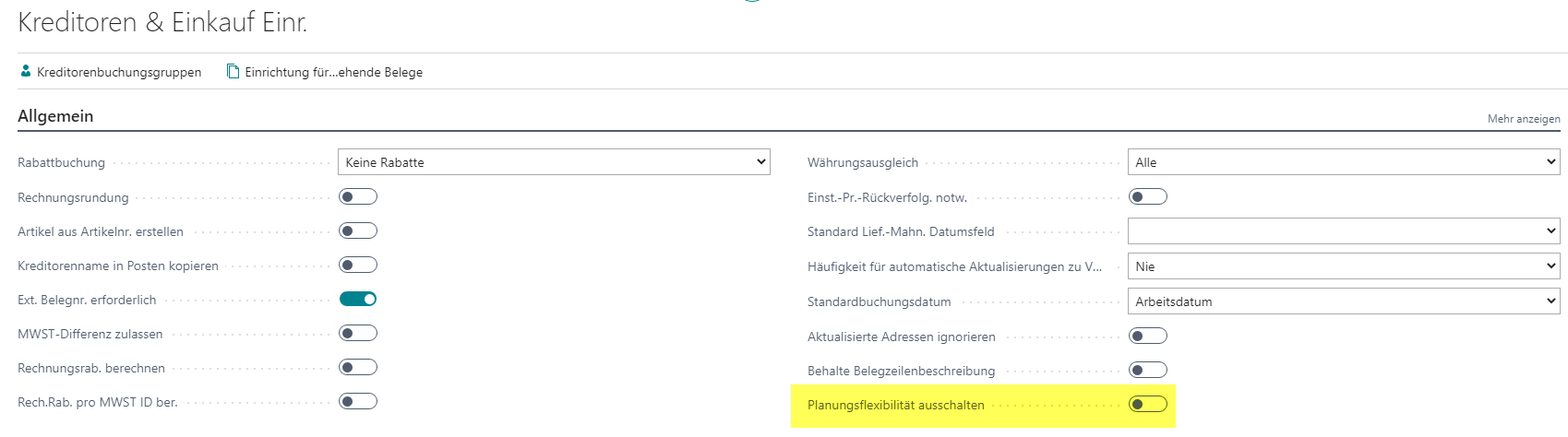Click Mehr anzeigen link

coord(1524,119)
